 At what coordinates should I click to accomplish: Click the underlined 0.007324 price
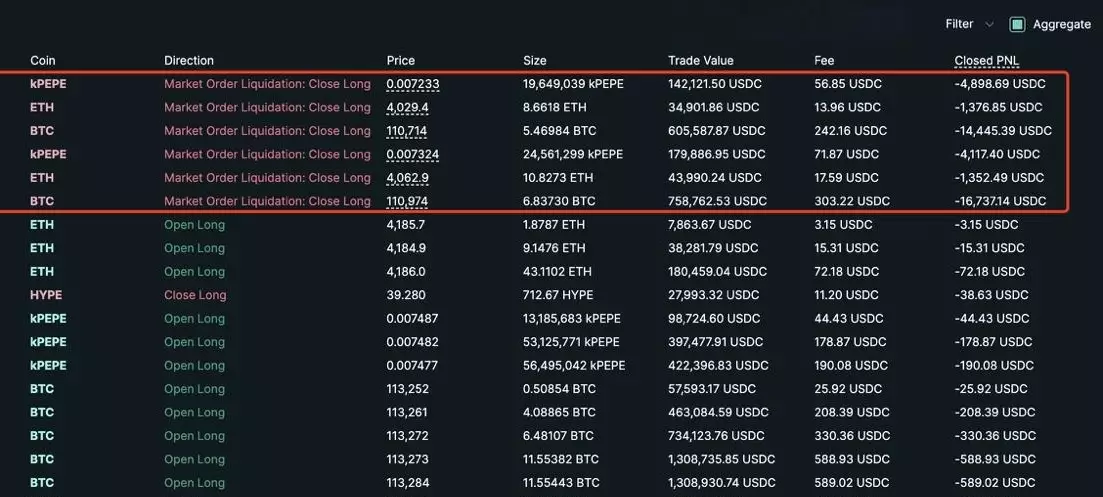click(412, 154)
